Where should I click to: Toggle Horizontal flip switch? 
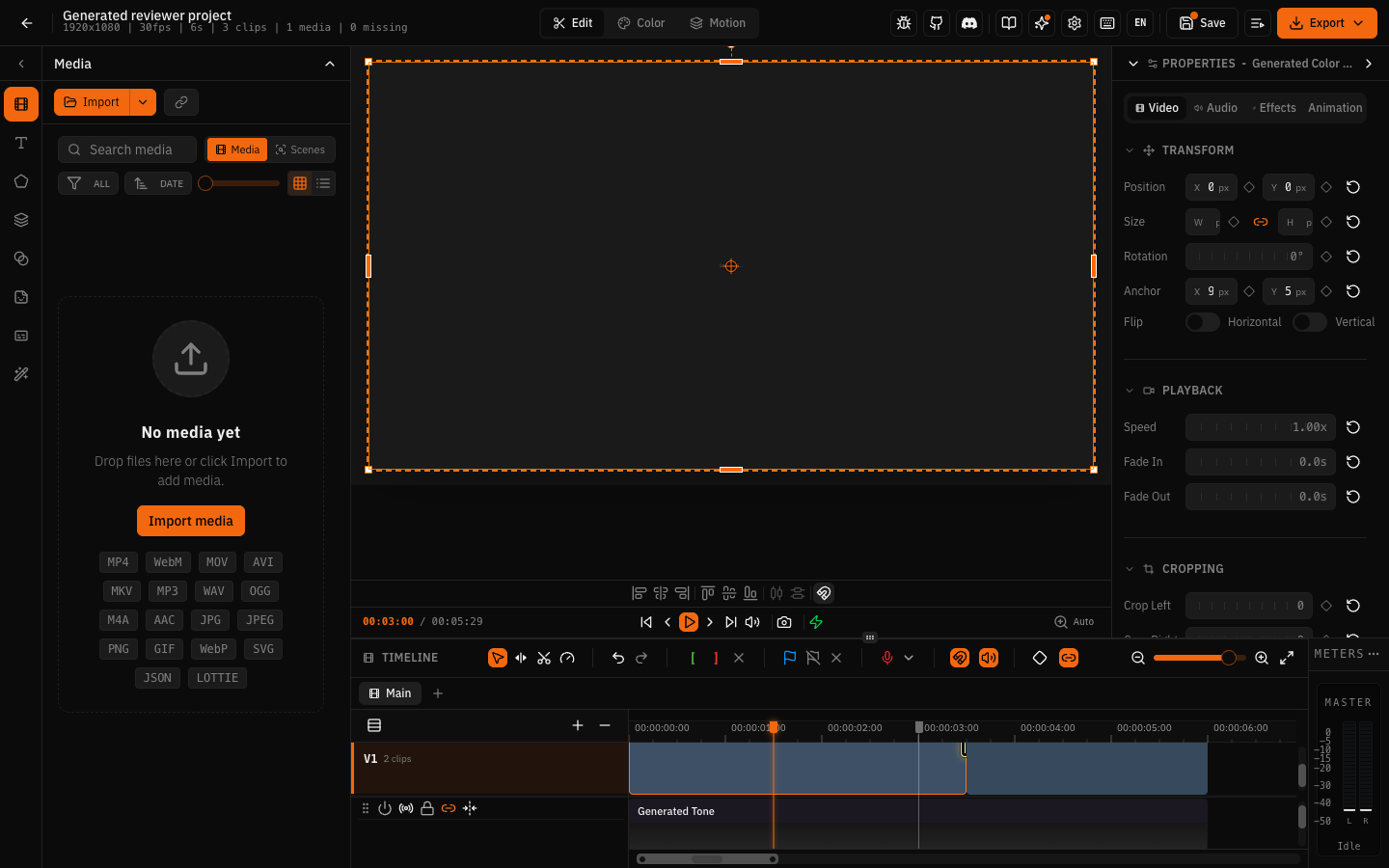[x=1203, y=322]
